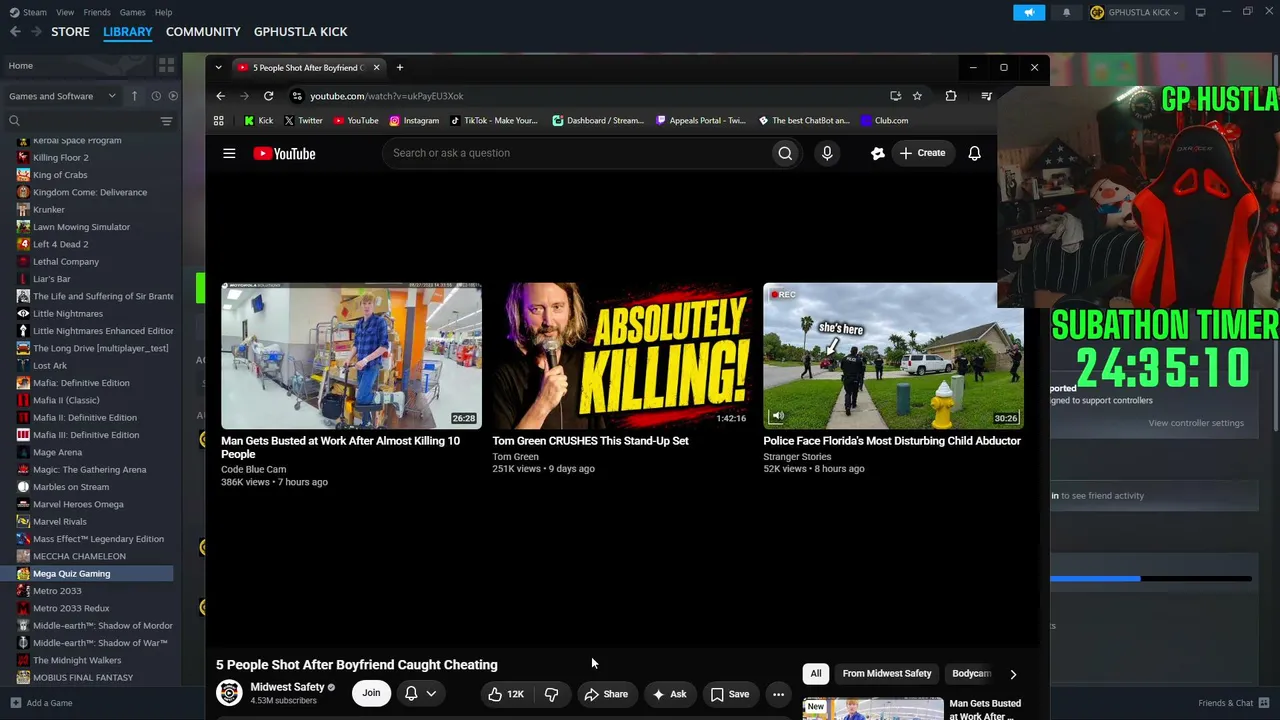Open YouTube notifications bell

pyautogui.click(x=974, y=153)
